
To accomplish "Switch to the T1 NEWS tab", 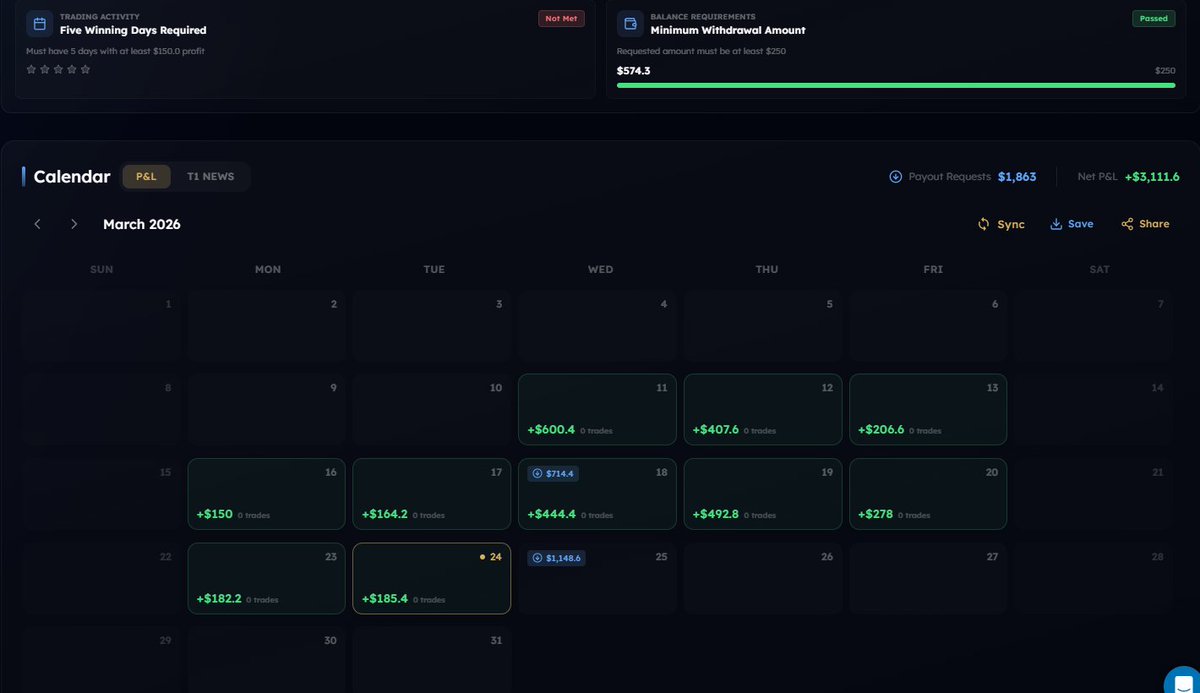I will (x=210, y=176).
